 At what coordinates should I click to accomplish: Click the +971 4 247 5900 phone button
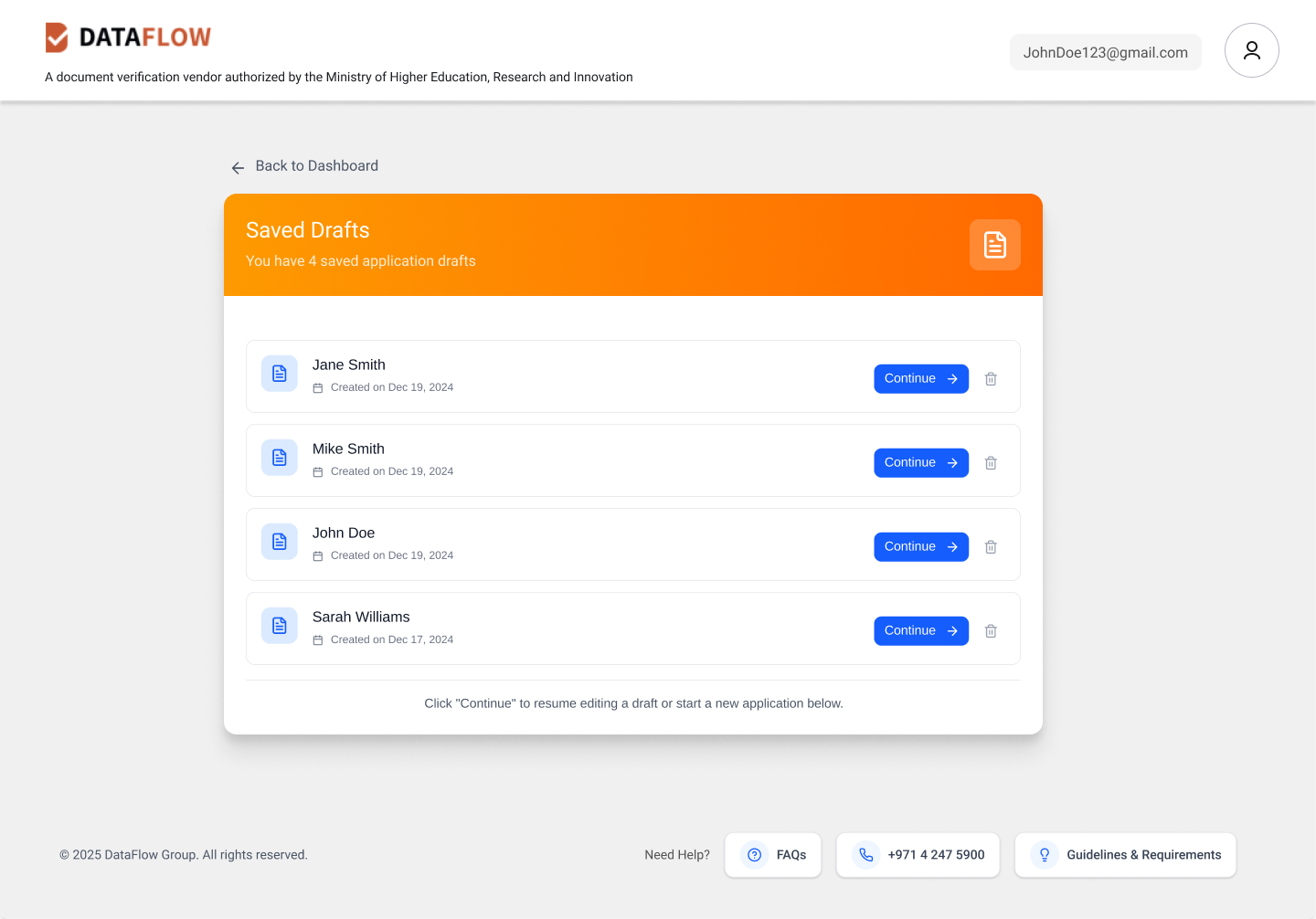tap(918, 855)
